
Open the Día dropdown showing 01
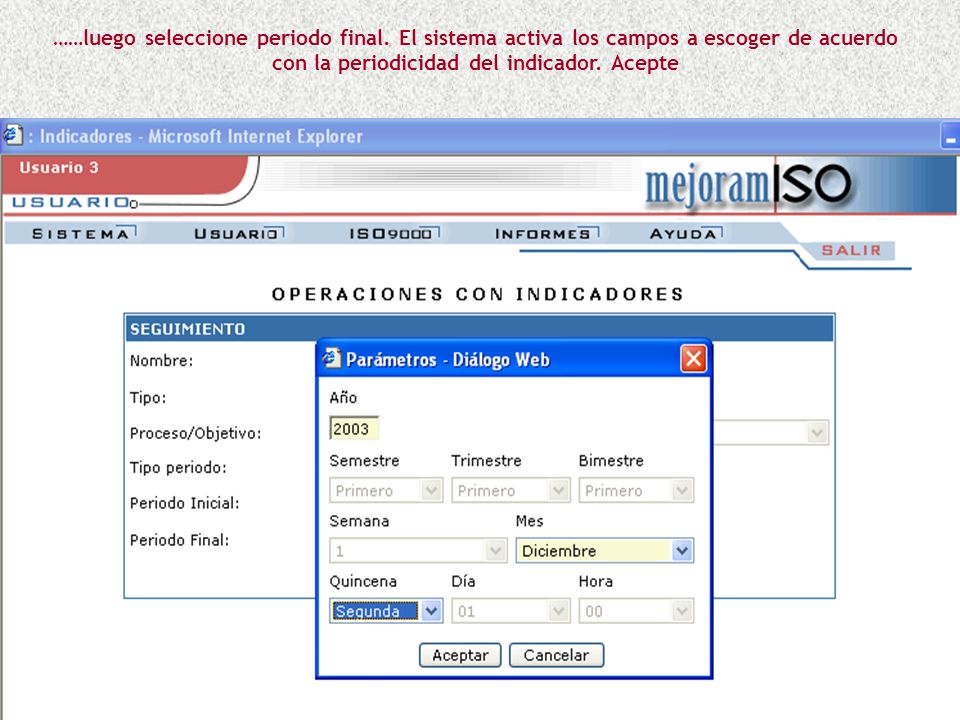pos(511,611)
